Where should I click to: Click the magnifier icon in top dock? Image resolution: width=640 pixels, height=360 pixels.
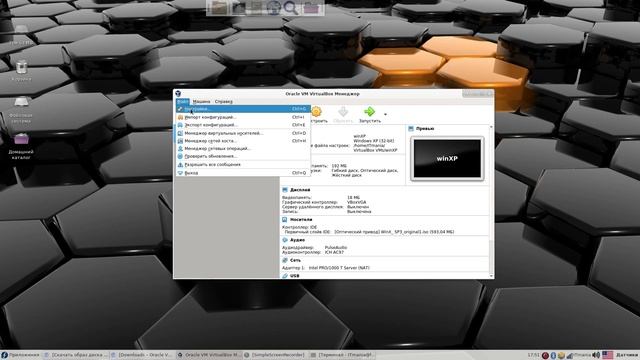coord(291,8)
